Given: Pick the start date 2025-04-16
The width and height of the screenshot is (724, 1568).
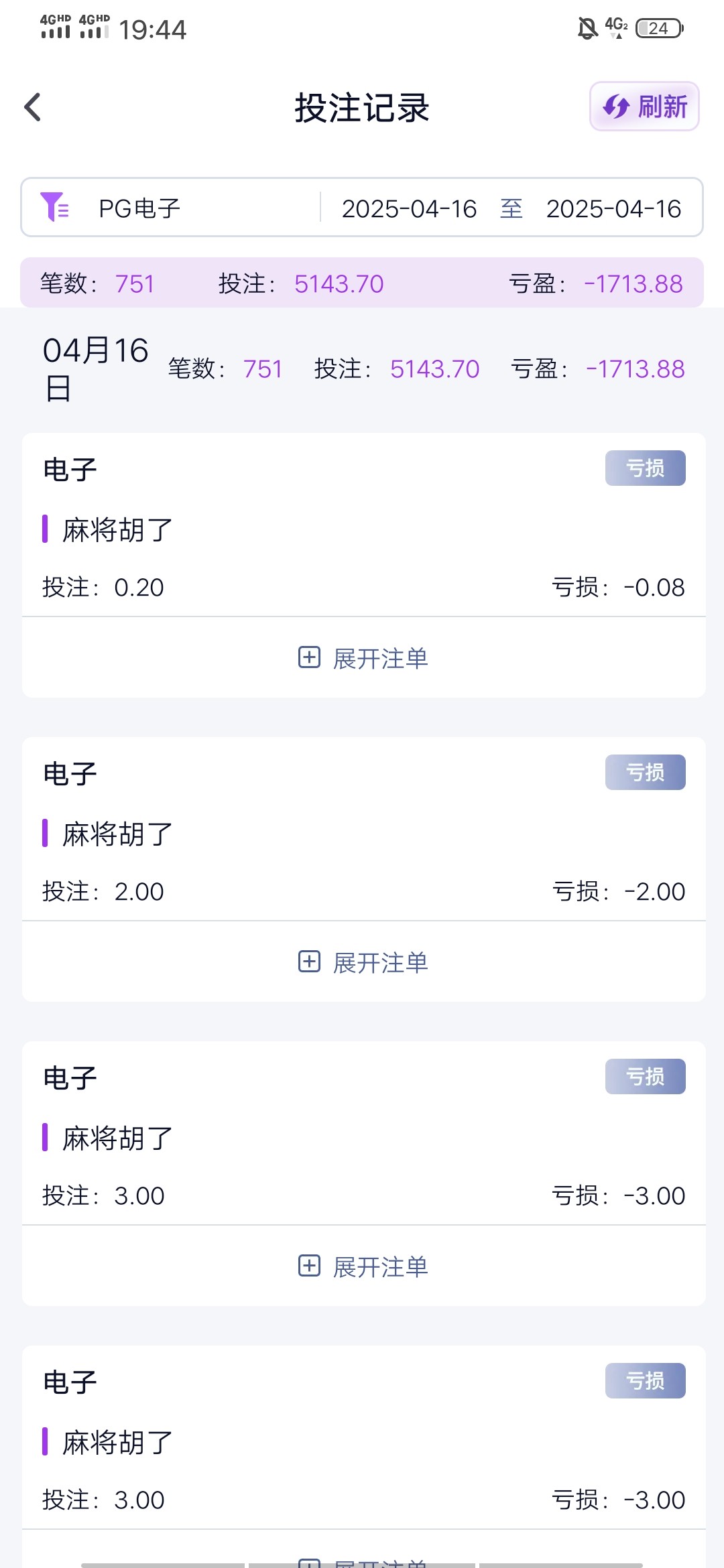Looking at the screenshot, I should (409, 208).
